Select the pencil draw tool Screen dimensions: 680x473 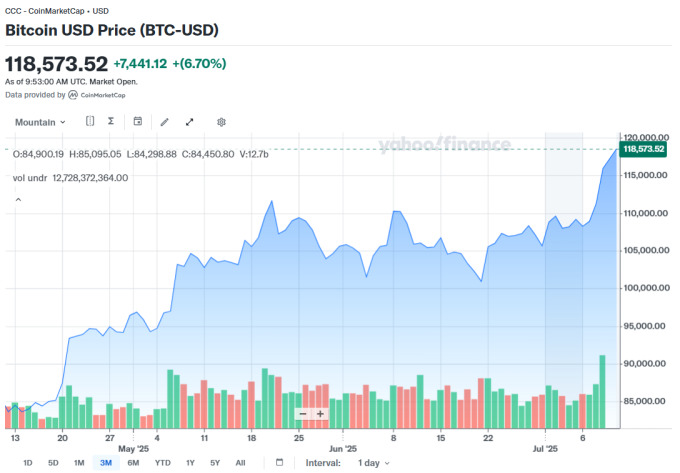click(164, 122)
